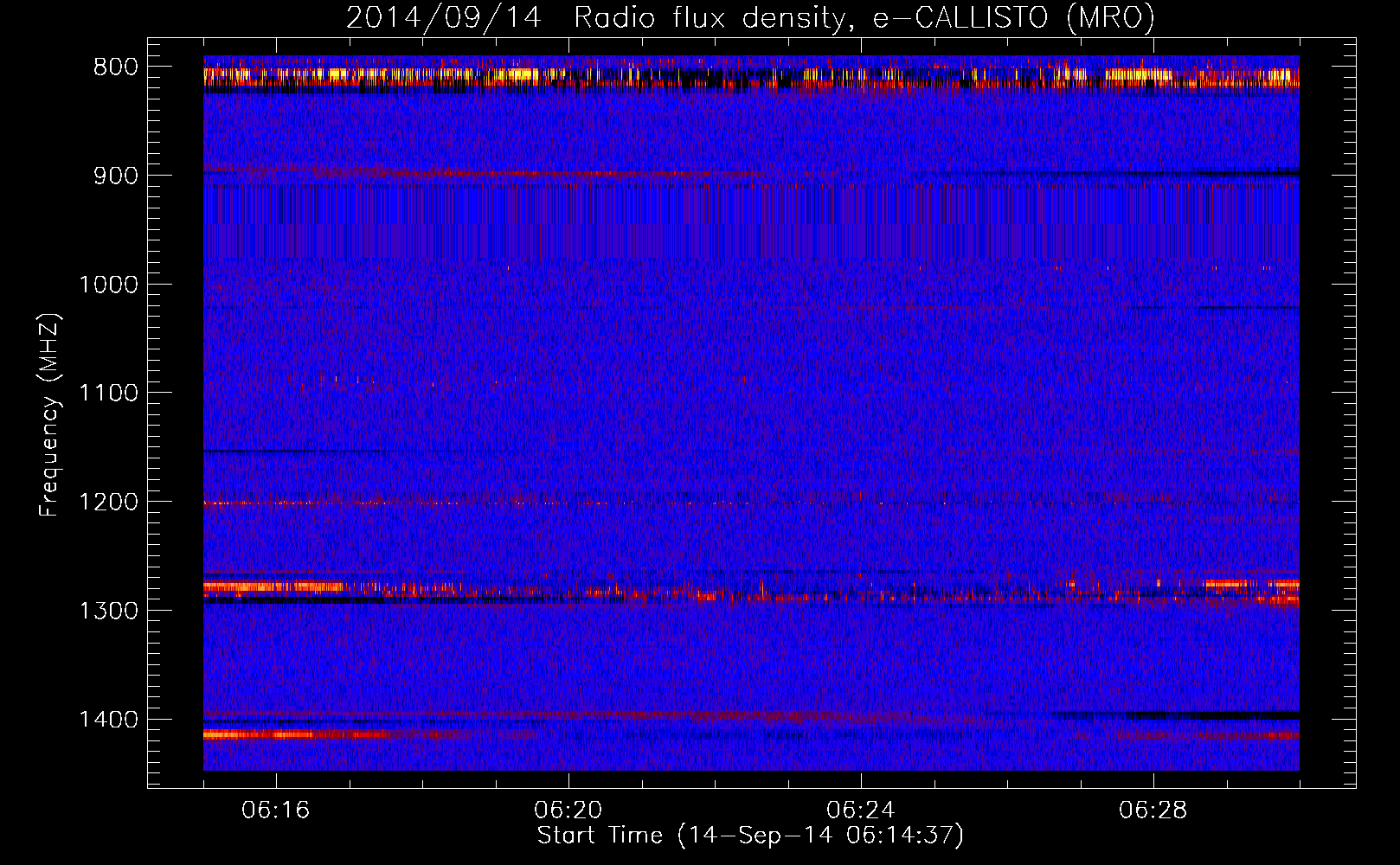Select the 900 frequency axis label
The height and width of the screenshot is (865, 1400).
(116, 176)
